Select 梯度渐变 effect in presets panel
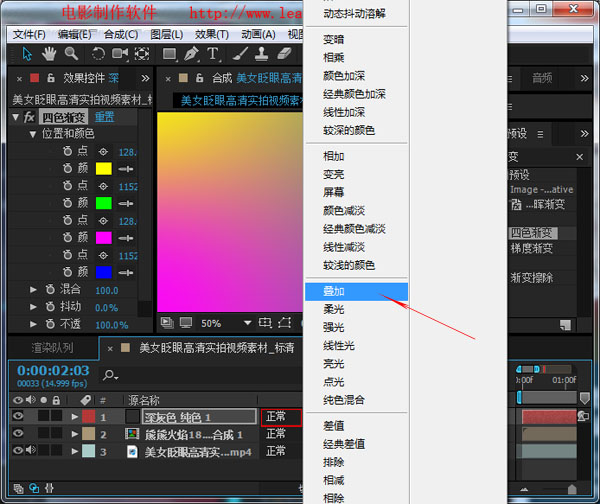The height and width of the screenshot is (504, 600). (532, 249)
